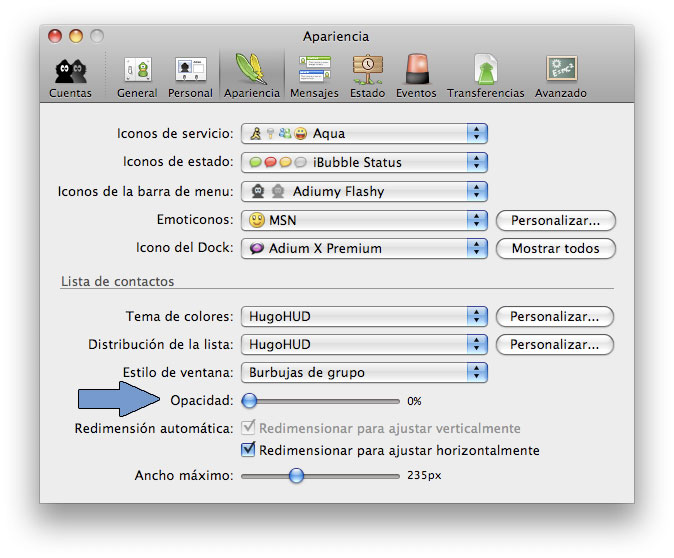Open the Avanzado preferences icon
The image size is (674, 558).
point(560,75)
